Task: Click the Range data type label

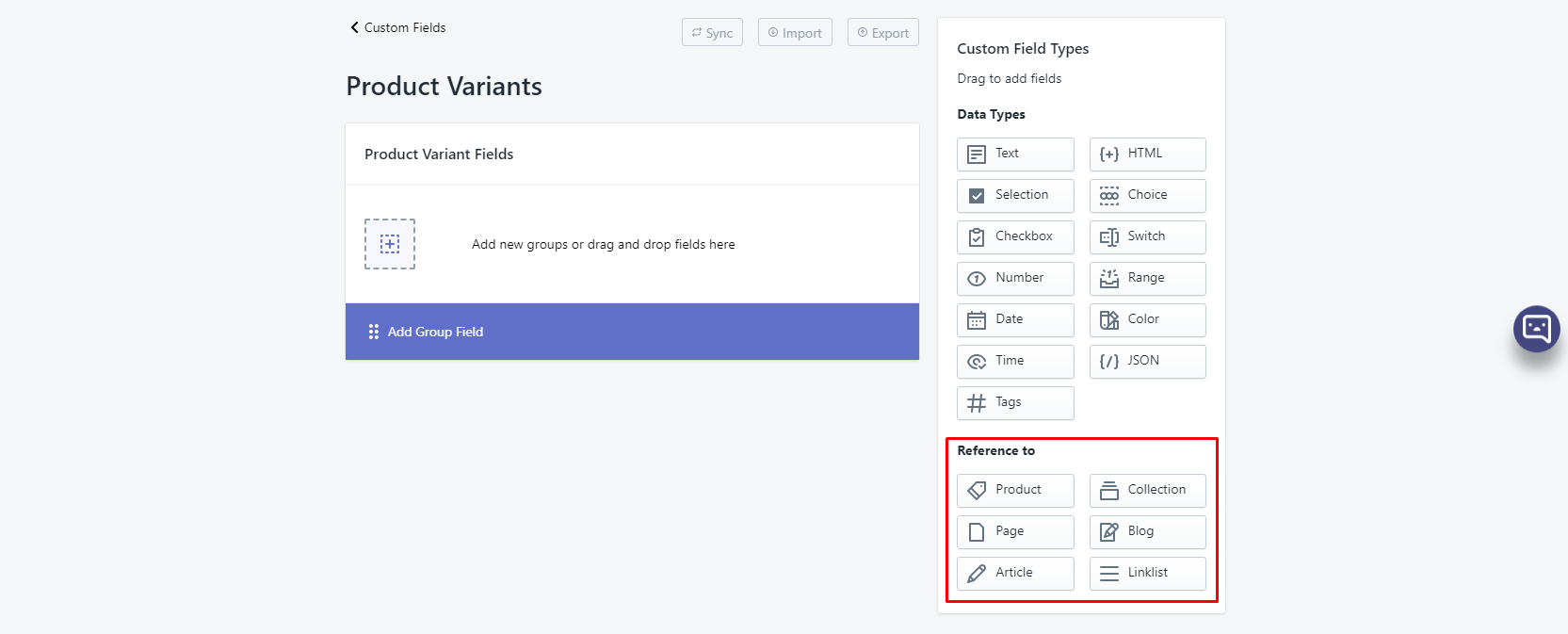Action: point(1146,277)
